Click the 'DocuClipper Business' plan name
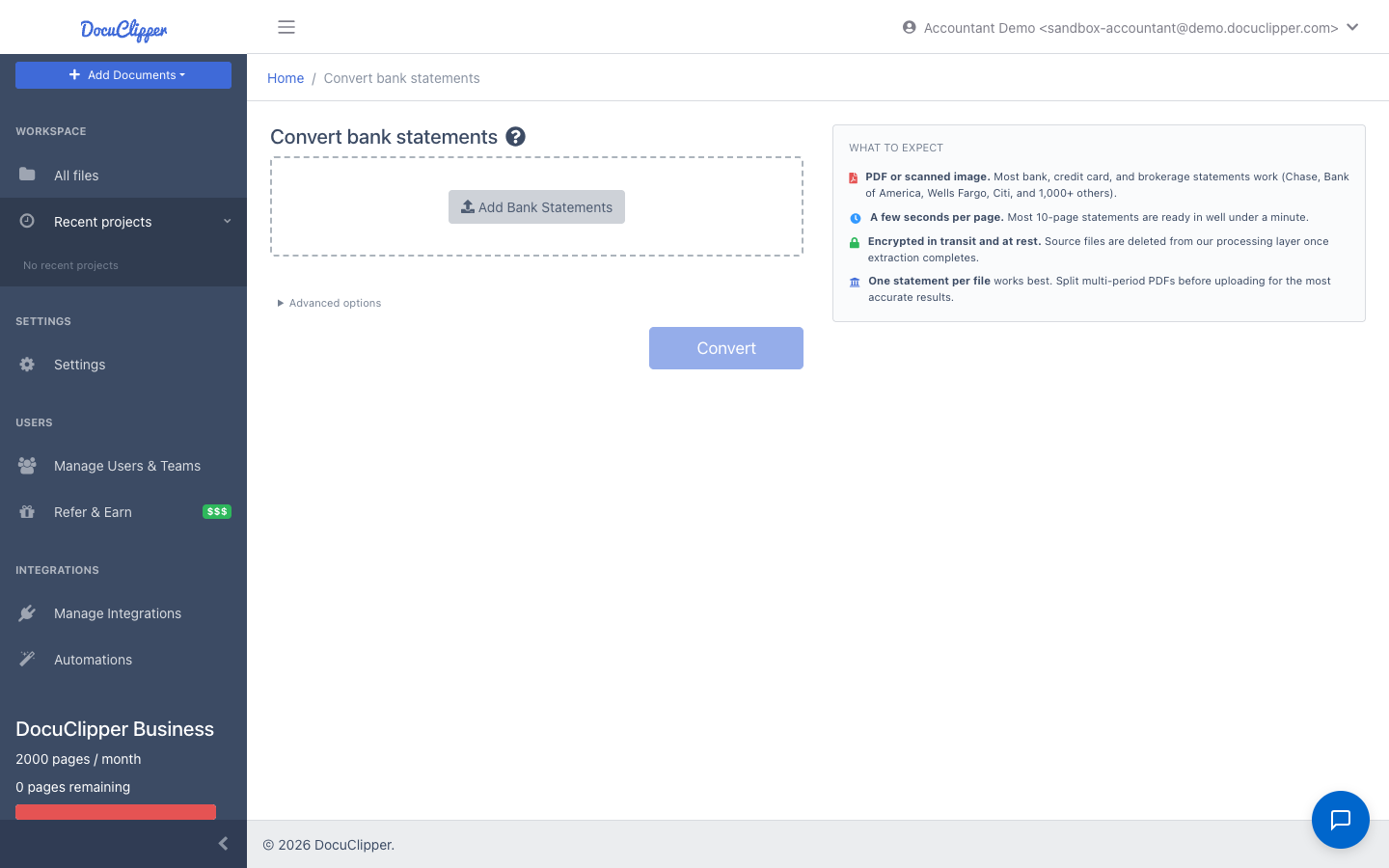This screenshot has height=868, width=1389. tap(115, 729)
